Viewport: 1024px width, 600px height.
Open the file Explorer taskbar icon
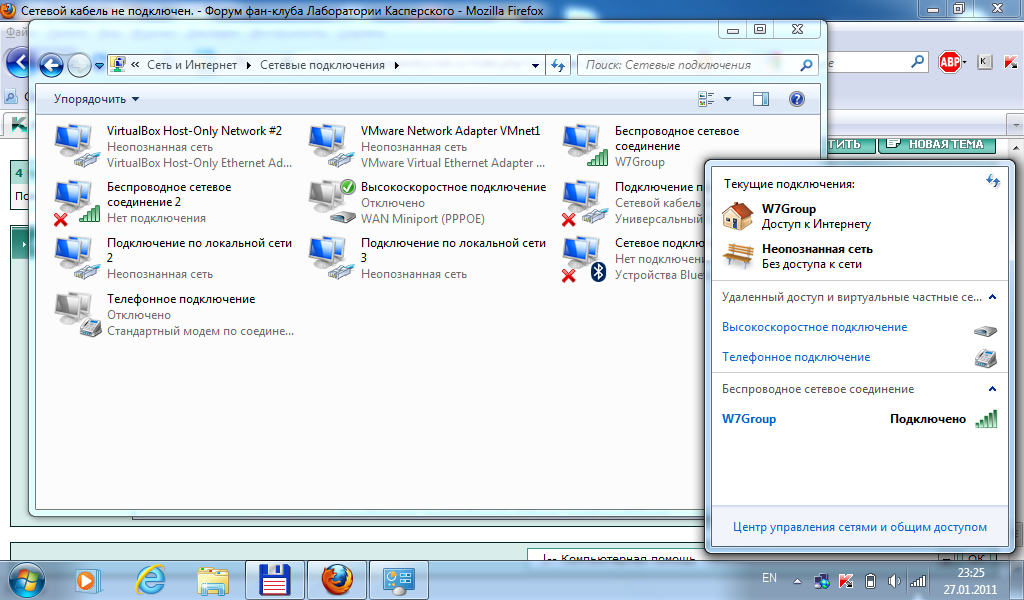pos(213,580)
